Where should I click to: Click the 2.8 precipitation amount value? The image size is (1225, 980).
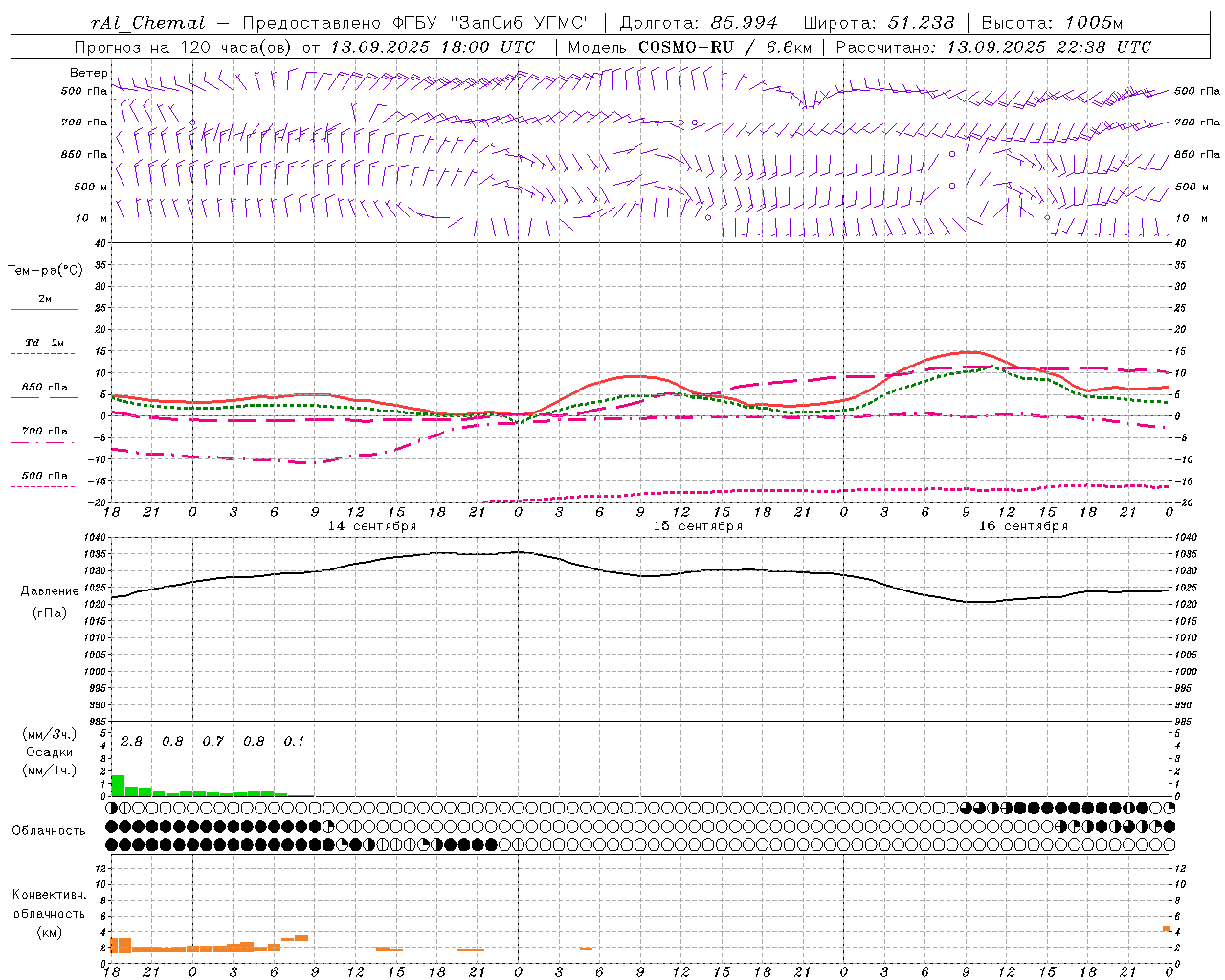pos(131,742)
